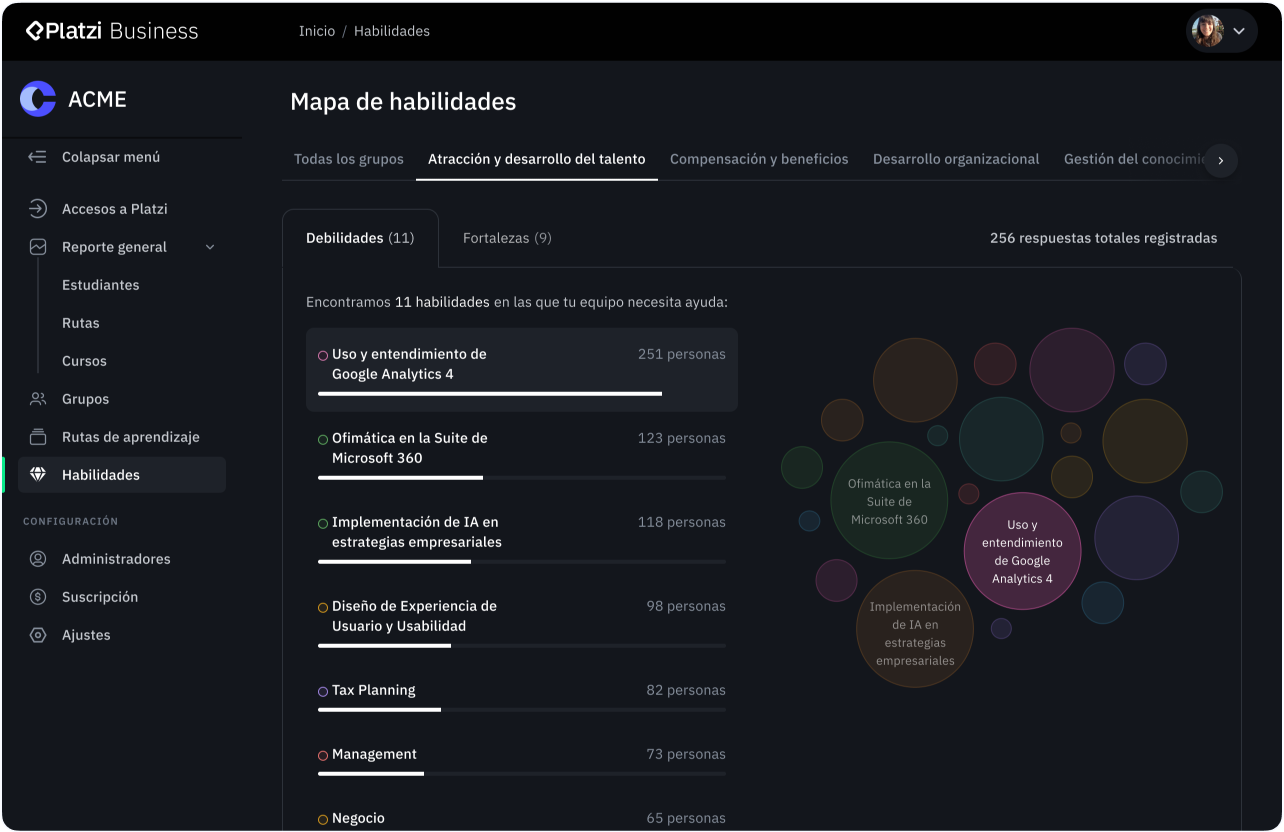Click the Grupos people icon
Image resolution: width=1284 pixels, height=832 pixels.
pos(38,399)
